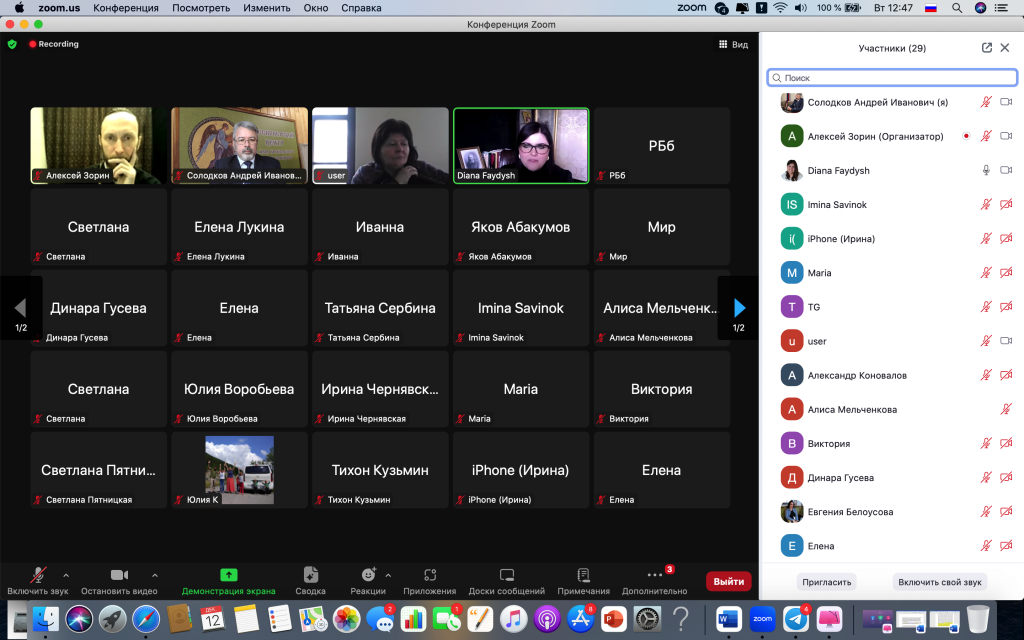
Task: Open the input language flag menu
Action: (931, 8)
